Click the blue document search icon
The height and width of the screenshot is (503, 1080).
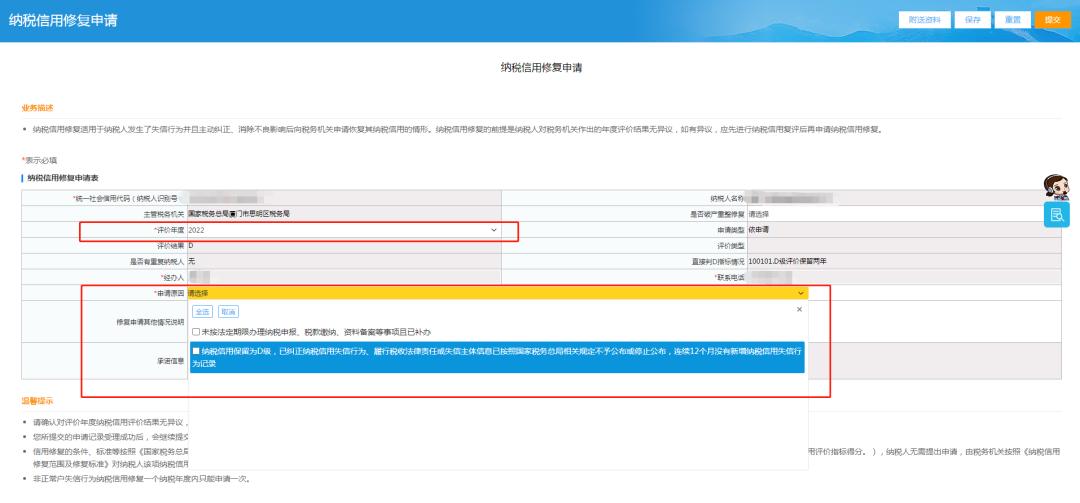pyautogui.click(x=1057, y=215)
